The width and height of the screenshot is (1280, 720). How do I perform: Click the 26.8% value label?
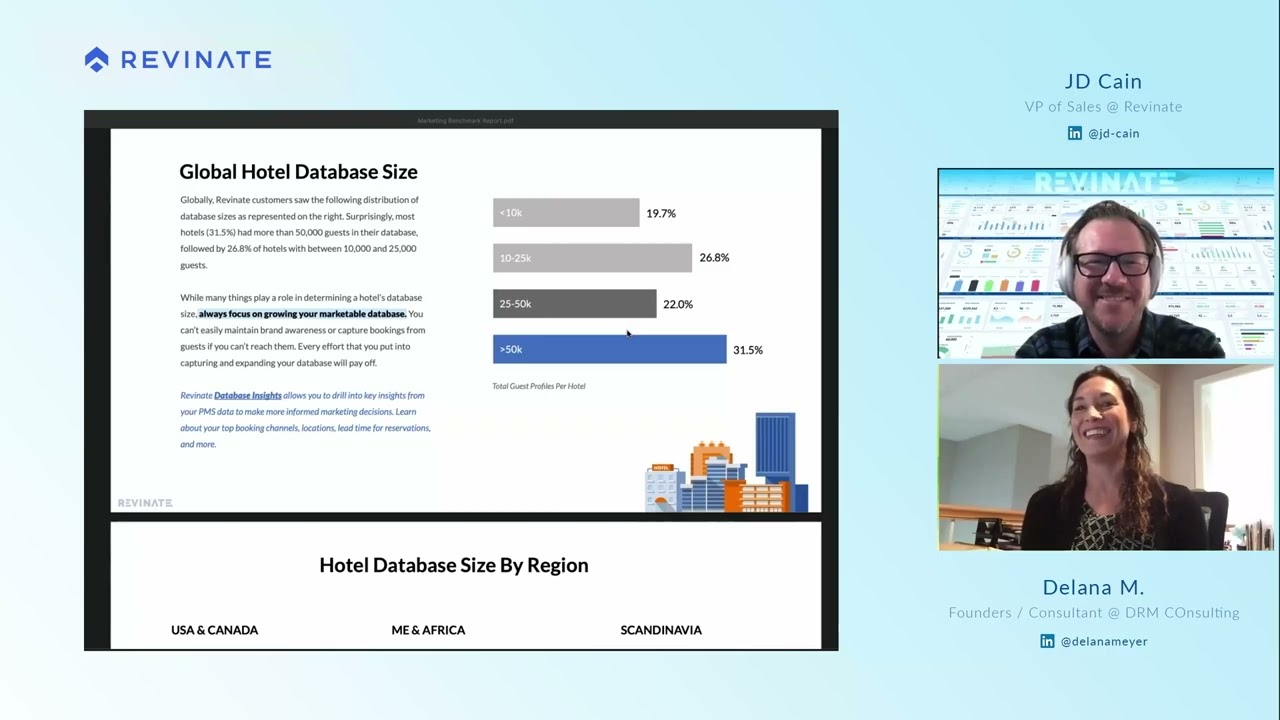pos(714,258)
